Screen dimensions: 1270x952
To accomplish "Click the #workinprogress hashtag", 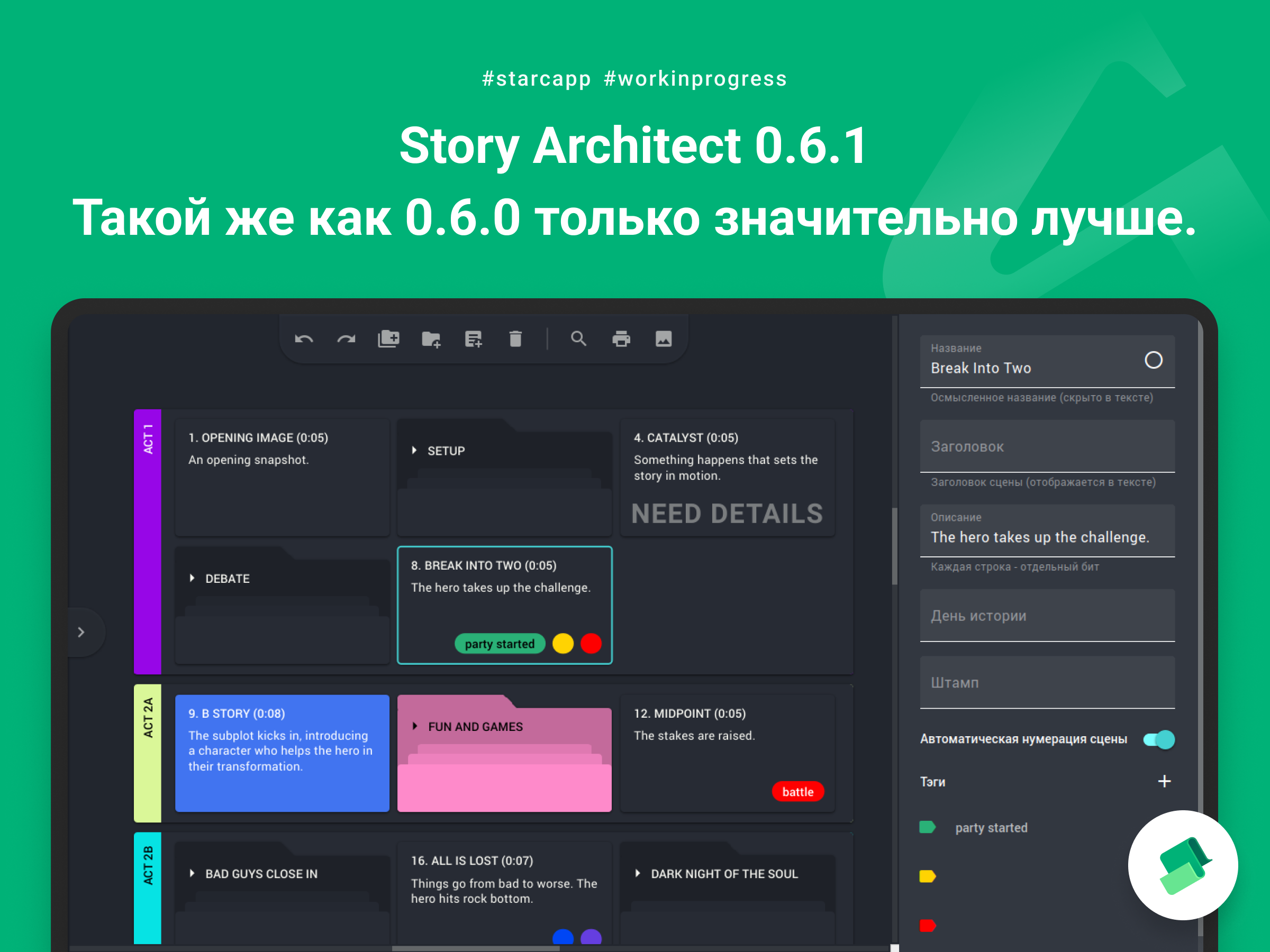I will (x=695, y=79).
